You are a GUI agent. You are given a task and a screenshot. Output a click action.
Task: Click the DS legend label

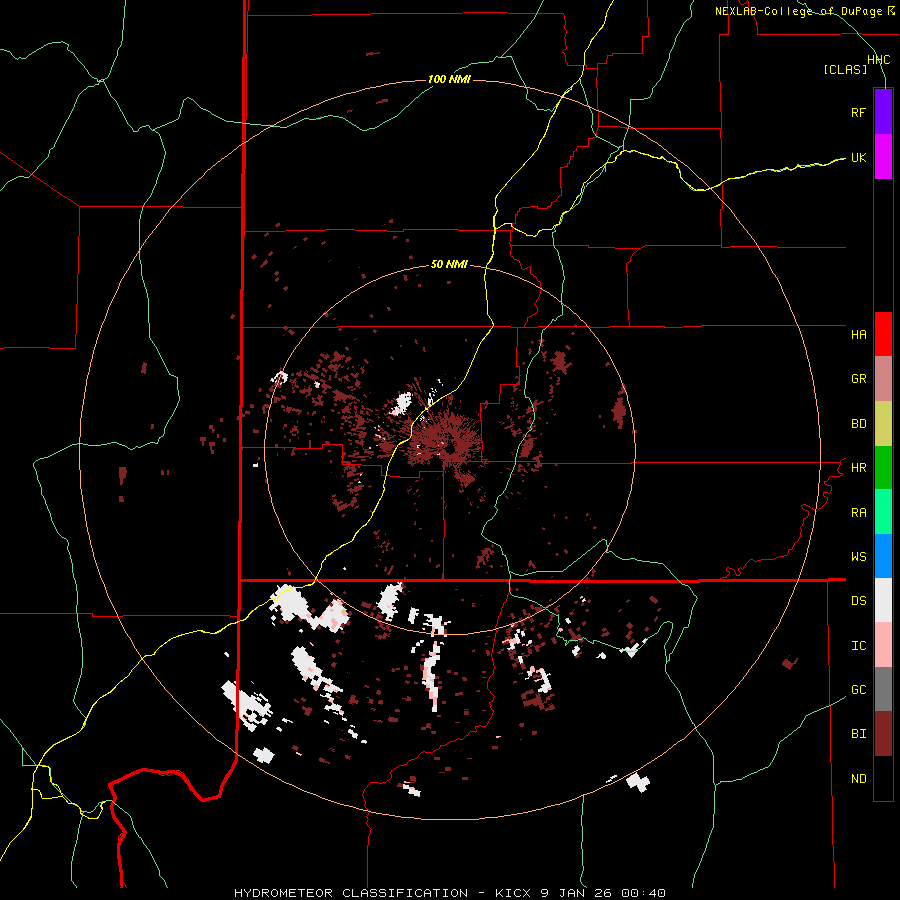click(x=858, y=601)
